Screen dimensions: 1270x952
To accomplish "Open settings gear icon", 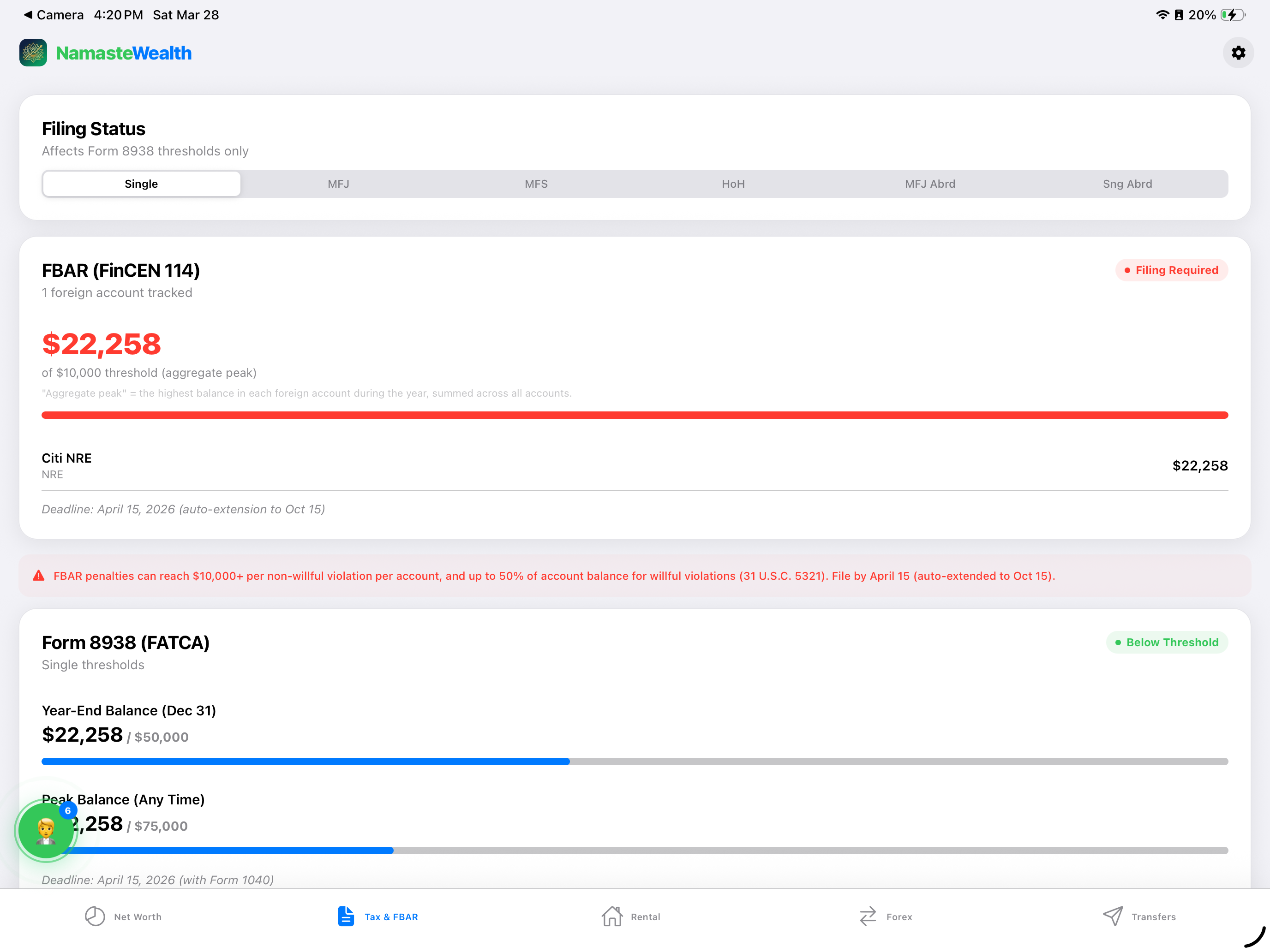I will (1238, 53).
